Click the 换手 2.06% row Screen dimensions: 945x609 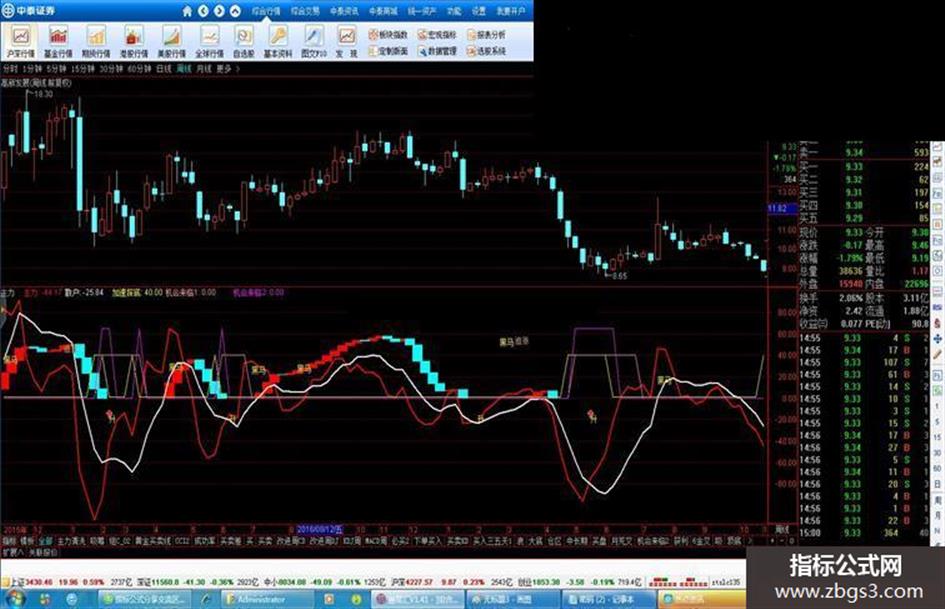coord(830,298)
